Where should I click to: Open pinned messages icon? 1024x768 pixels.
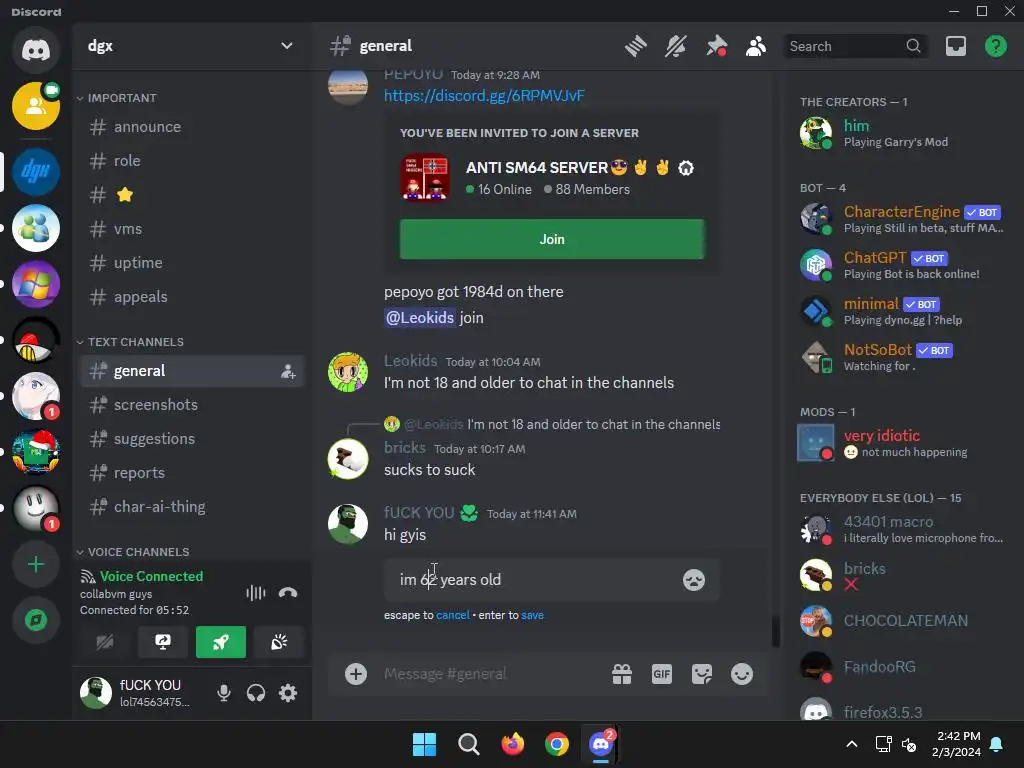716,46
